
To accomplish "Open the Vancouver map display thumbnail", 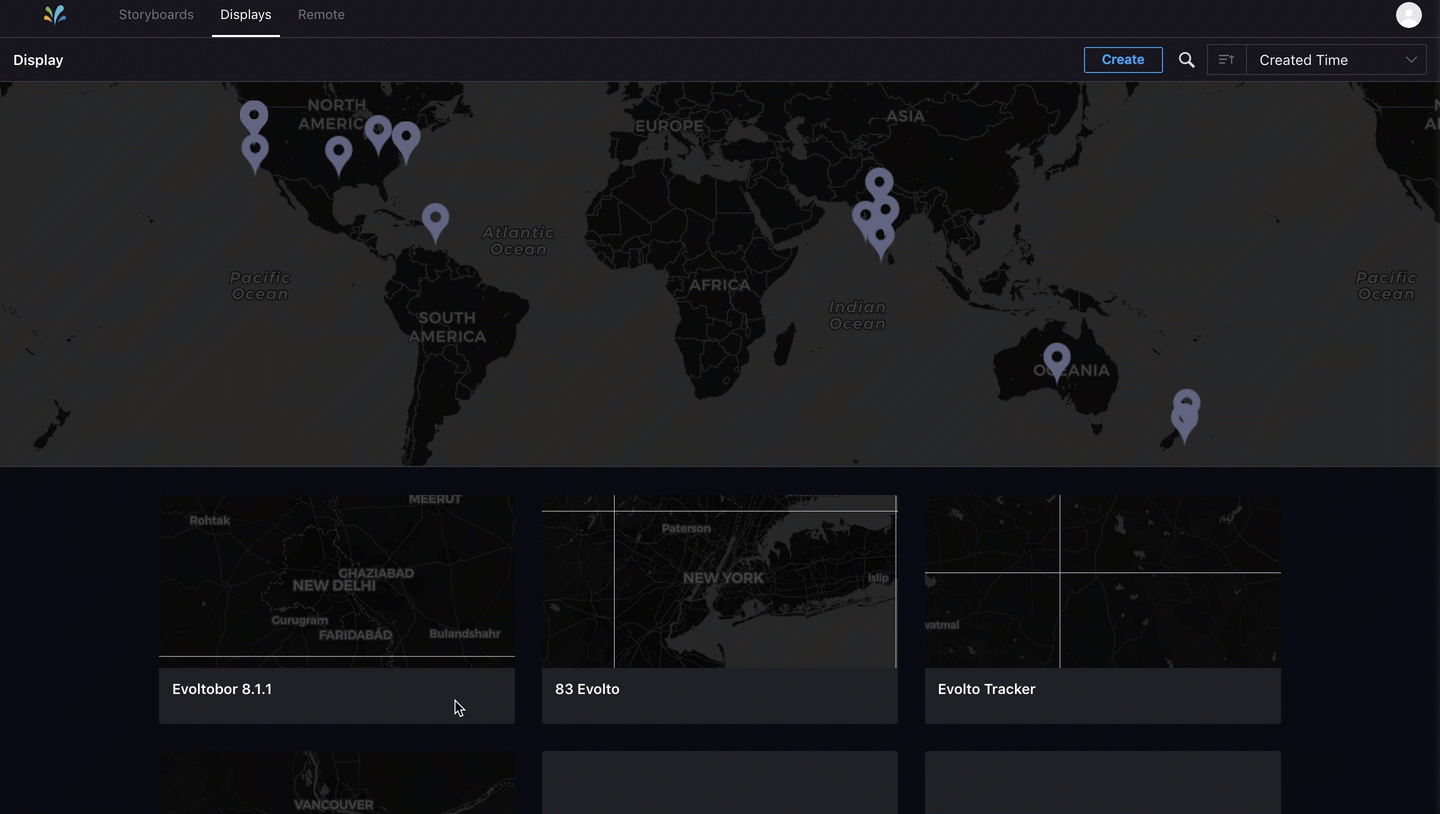I will (336, 783).
